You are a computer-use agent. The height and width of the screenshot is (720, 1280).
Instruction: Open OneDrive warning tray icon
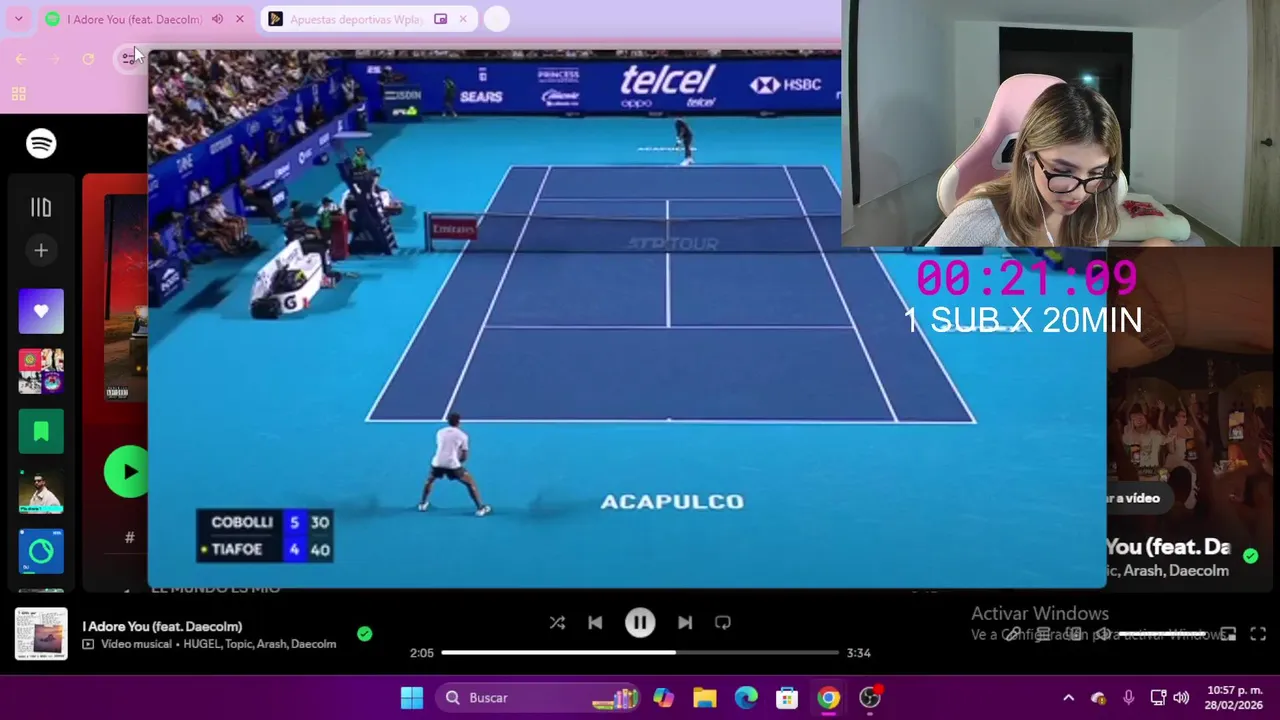click(x=1098, y=698)
